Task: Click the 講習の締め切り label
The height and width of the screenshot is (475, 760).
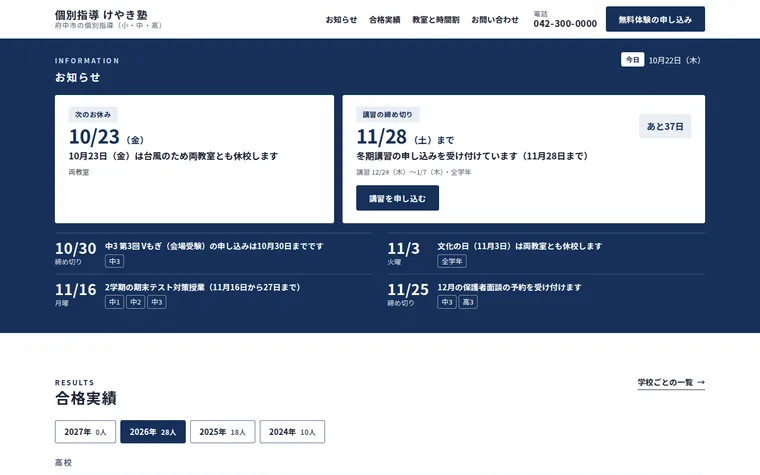Action: [388, 115]
